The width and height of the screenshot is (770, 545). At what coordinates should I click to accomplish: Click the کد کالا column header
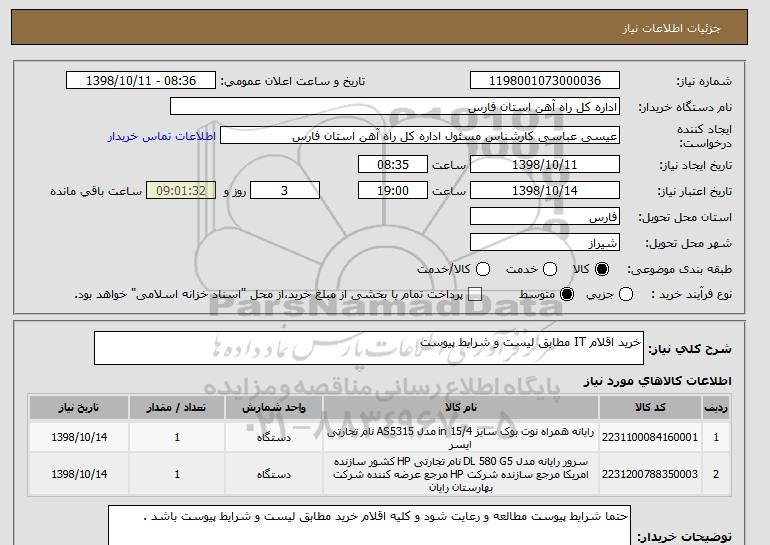click(x=650, y=407)
